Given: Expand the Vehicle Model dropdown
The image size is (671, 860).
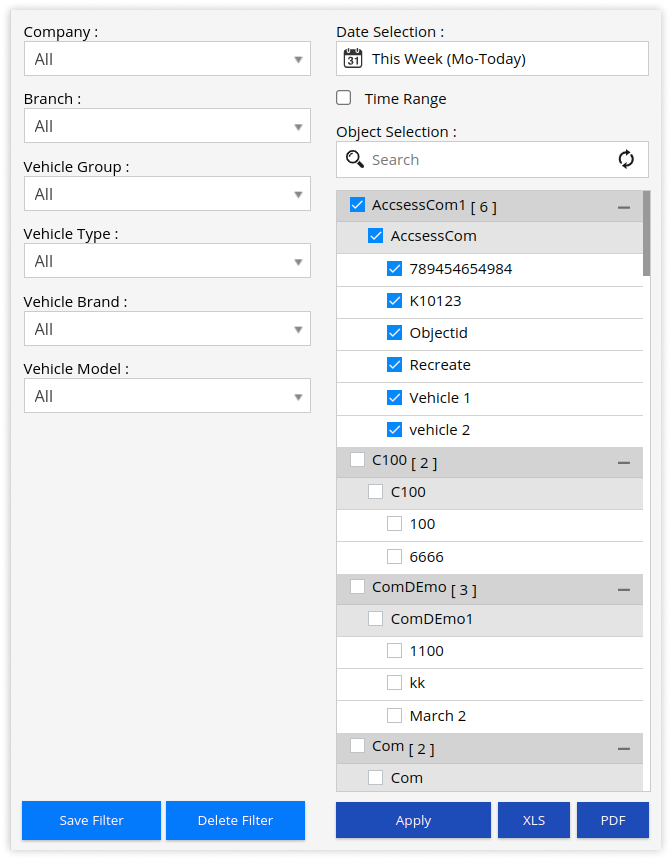Looking at the screenshot, I should (x=167, y=396).
